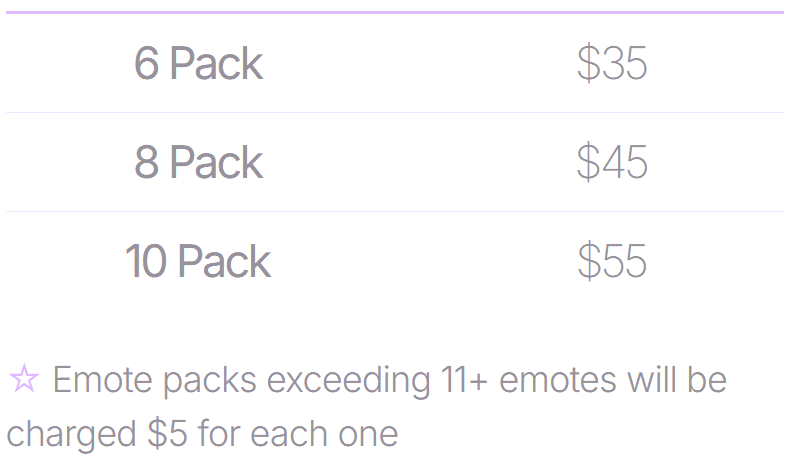Click the word for in the note
The image size is (793, 456).
(219, 434)
